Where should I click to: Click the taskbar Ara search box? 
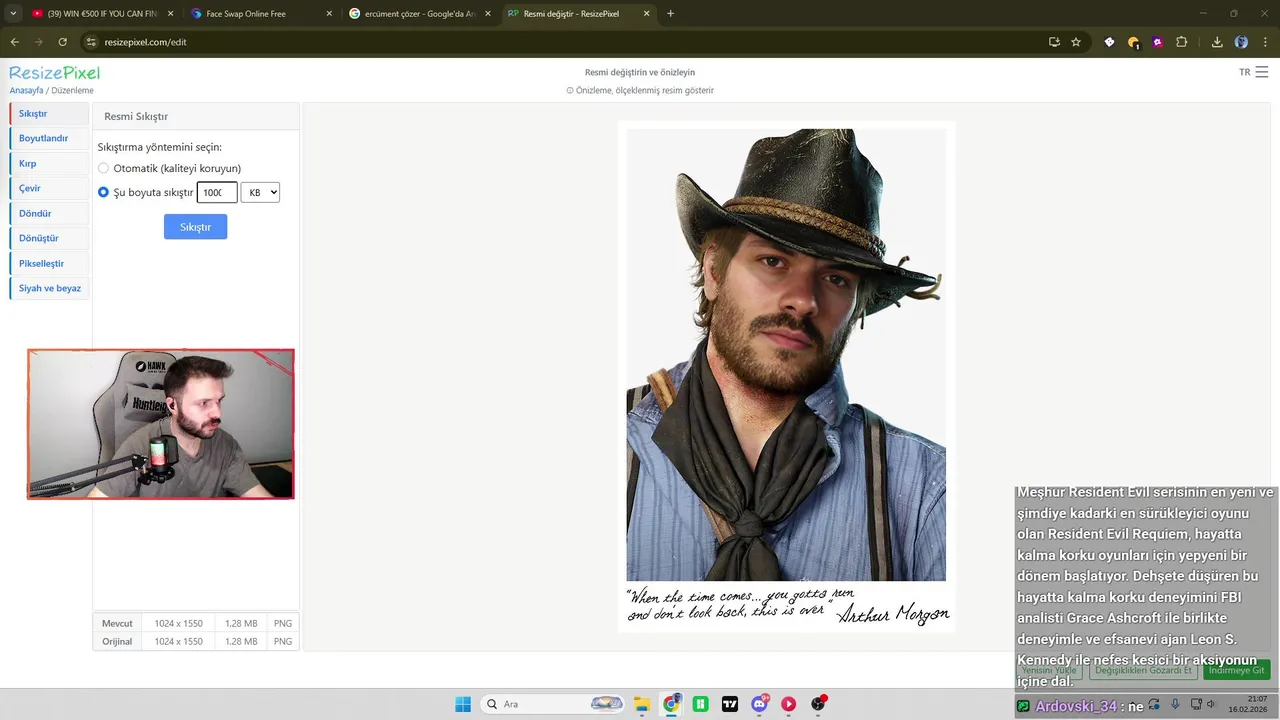(553, 704)
